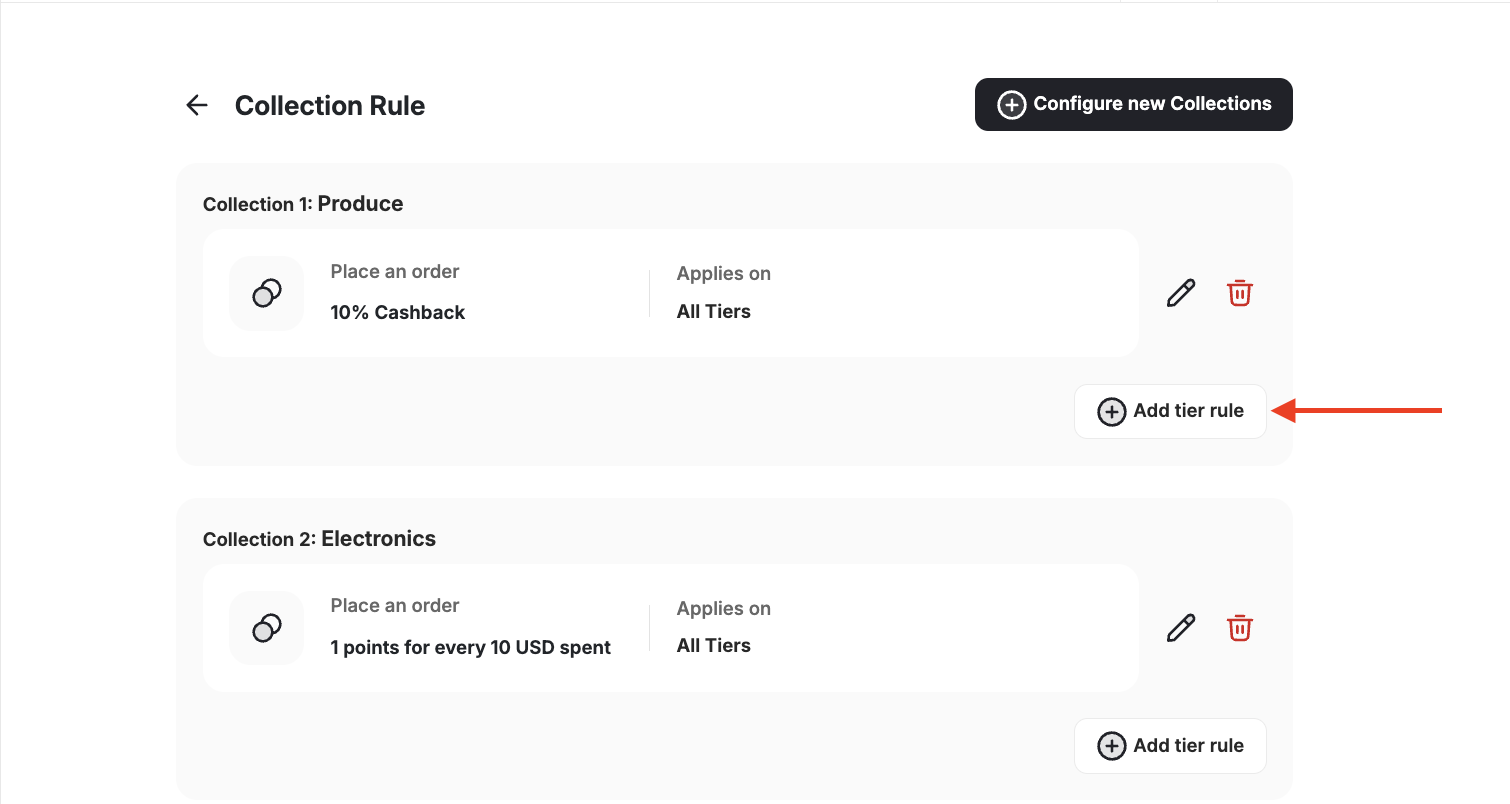1510x804 pixels.
Task: Click the plus icon on Electronics' Add tier rule
Action: (1111, 746)
